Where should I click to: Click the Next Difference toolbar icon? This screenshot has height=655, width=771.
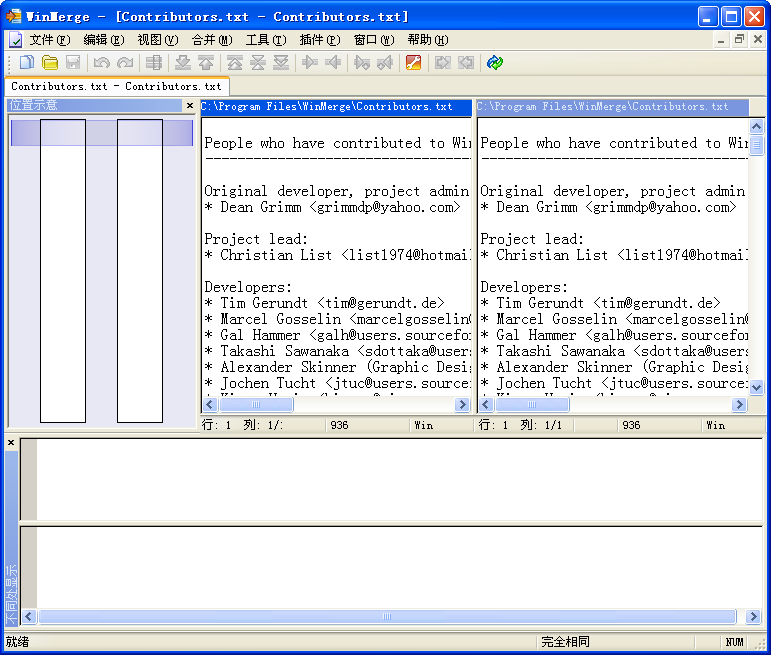pyautogui.click(x=182, y=63)
